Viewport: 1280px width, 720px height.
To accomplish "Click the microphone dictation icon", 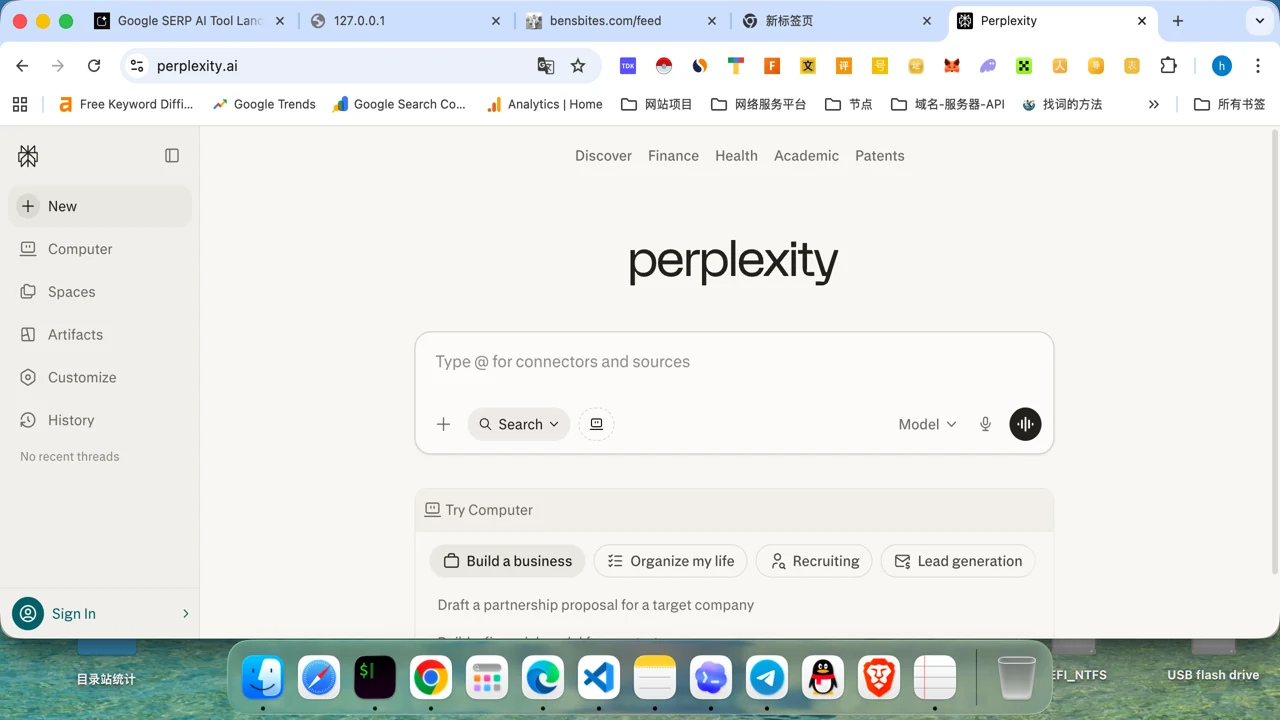I will (985, 424).
